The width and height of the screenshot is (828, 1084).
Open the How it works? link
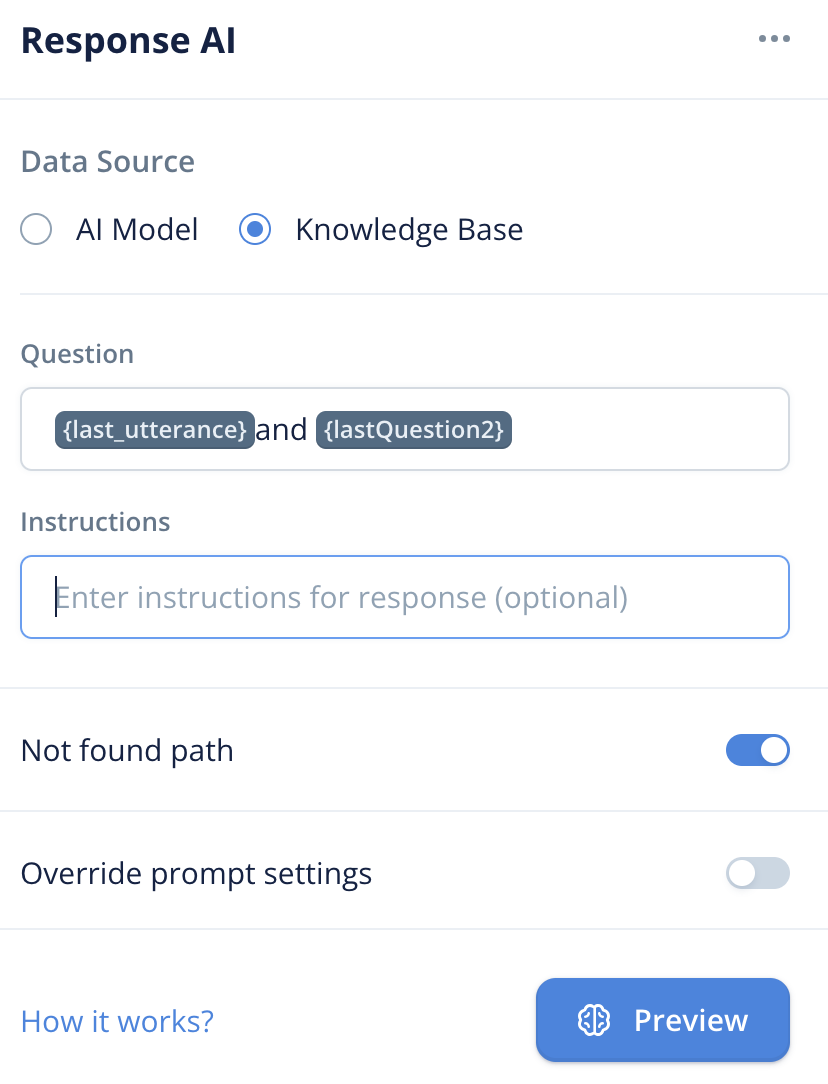(117, 1021)
